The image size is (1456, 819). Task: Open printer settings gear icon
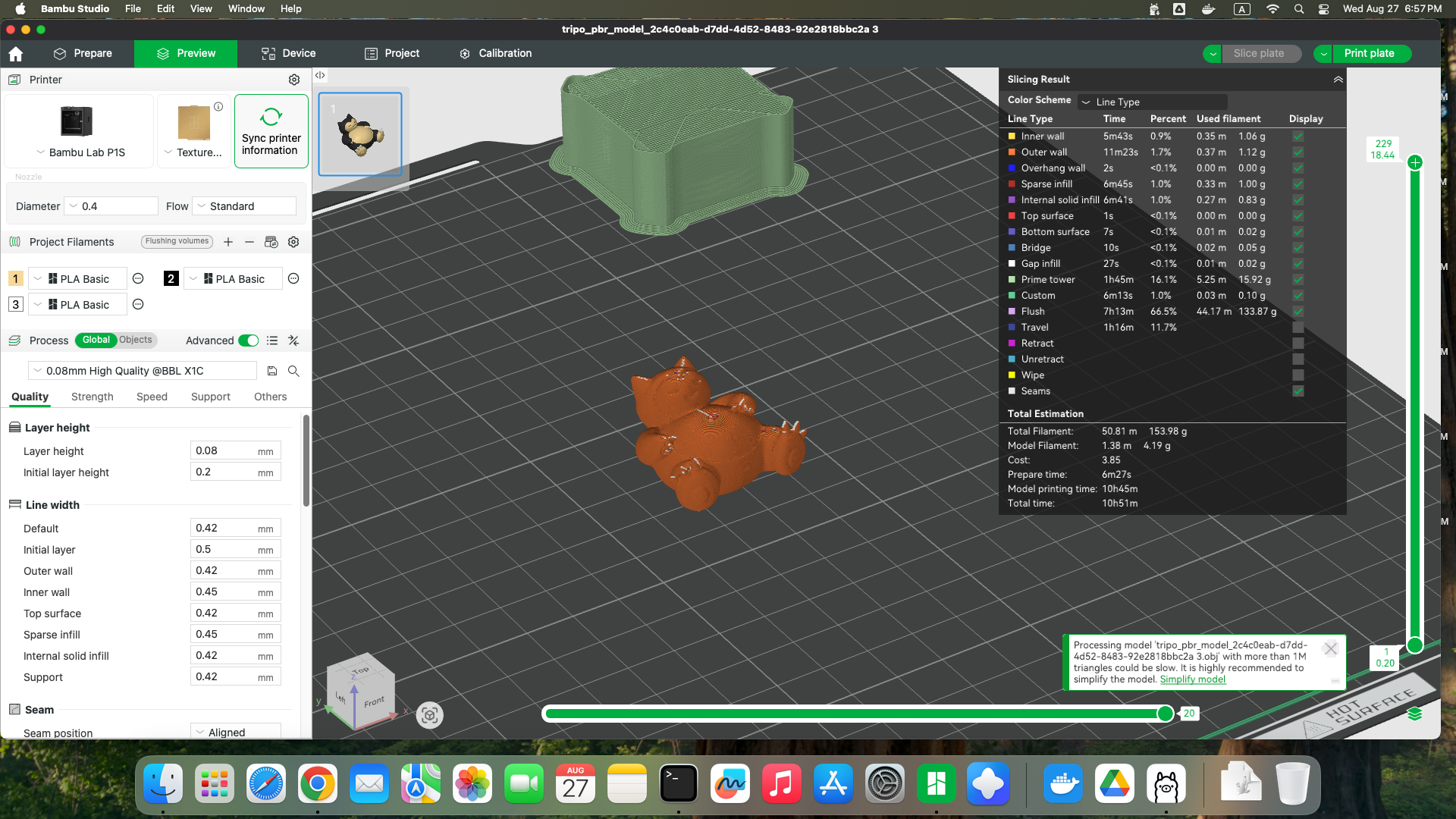coord(294,80)
